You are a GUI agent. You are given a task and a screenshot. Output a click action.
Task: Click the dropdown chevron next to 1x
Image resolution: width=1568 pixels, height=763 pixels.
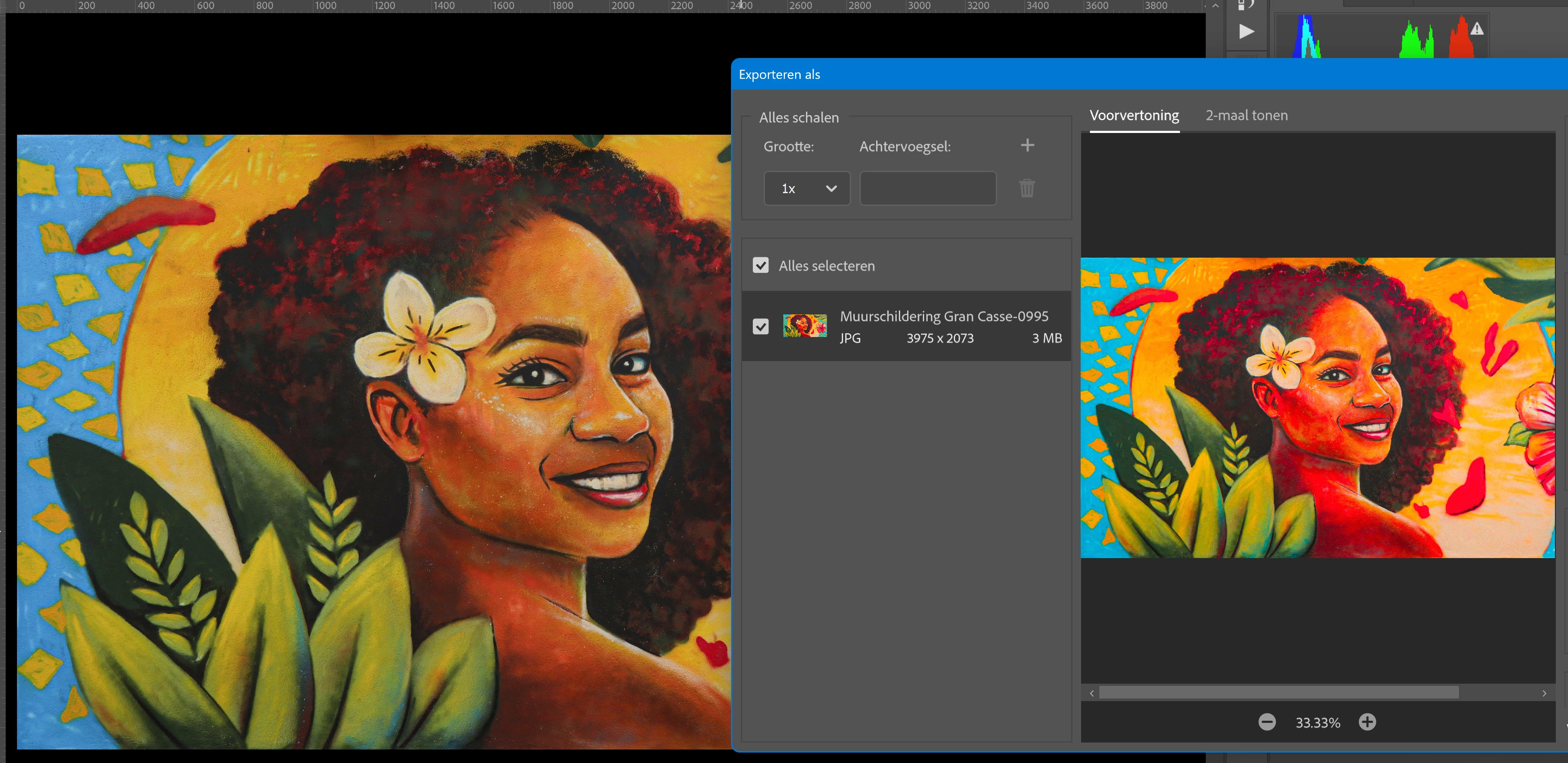831,189
